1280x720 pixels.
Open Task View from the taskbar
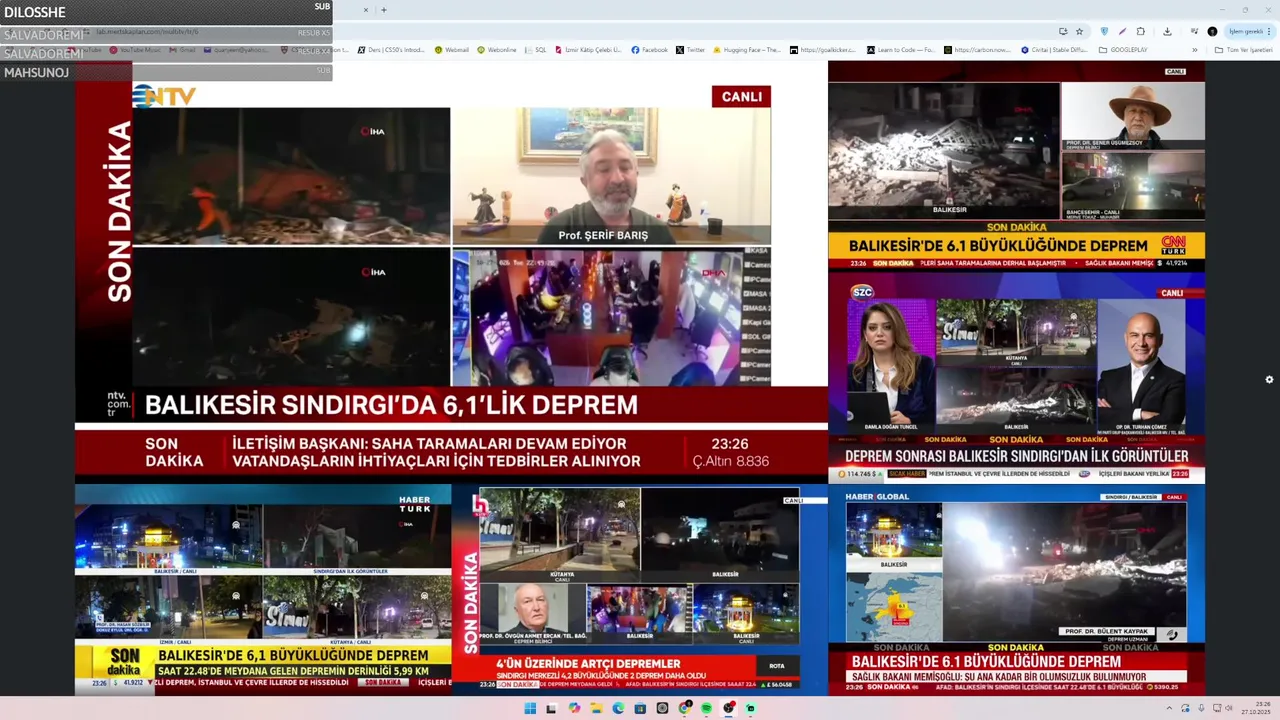coord(551,708)
